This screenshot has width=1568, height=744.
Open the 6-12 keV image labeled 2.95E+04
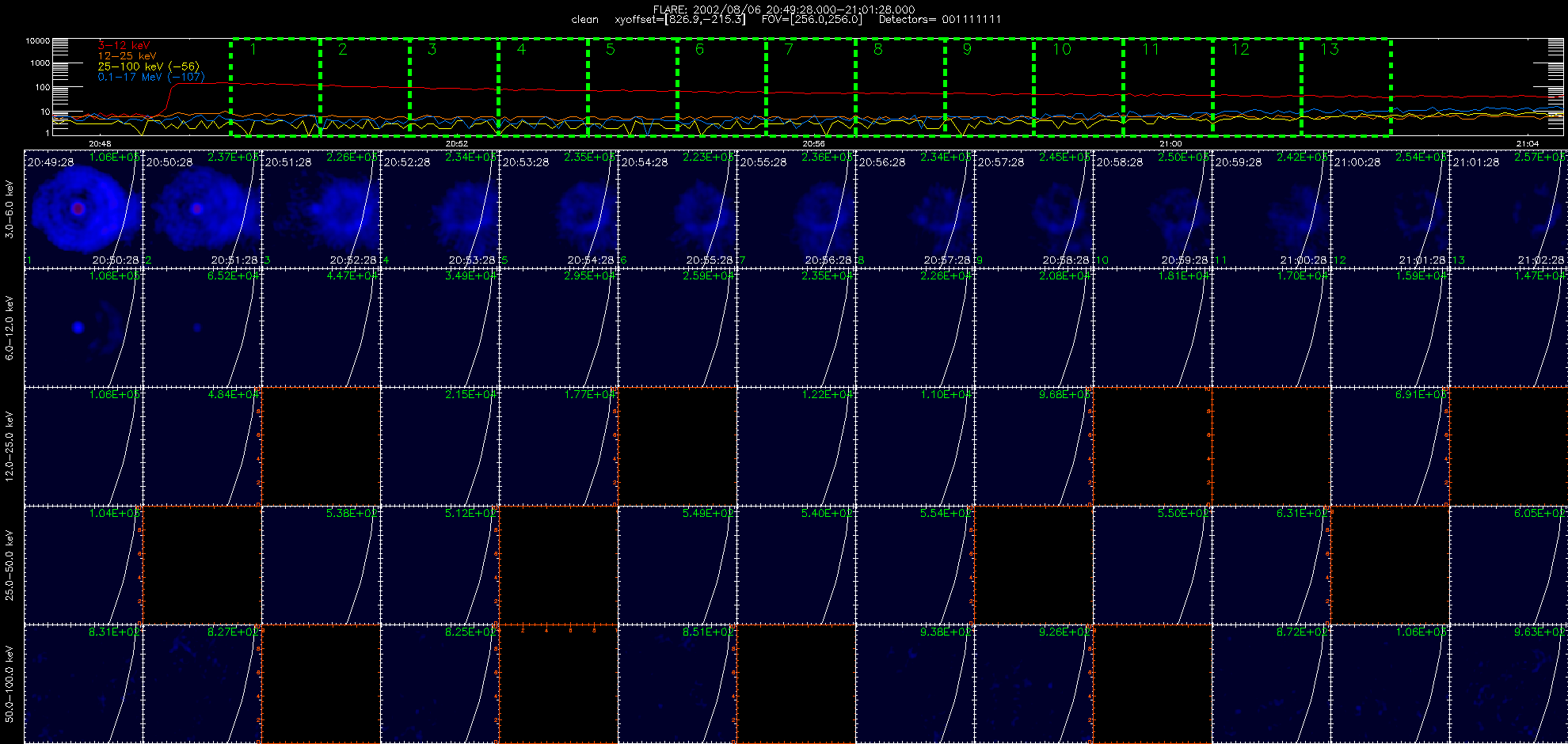(558, 328)
